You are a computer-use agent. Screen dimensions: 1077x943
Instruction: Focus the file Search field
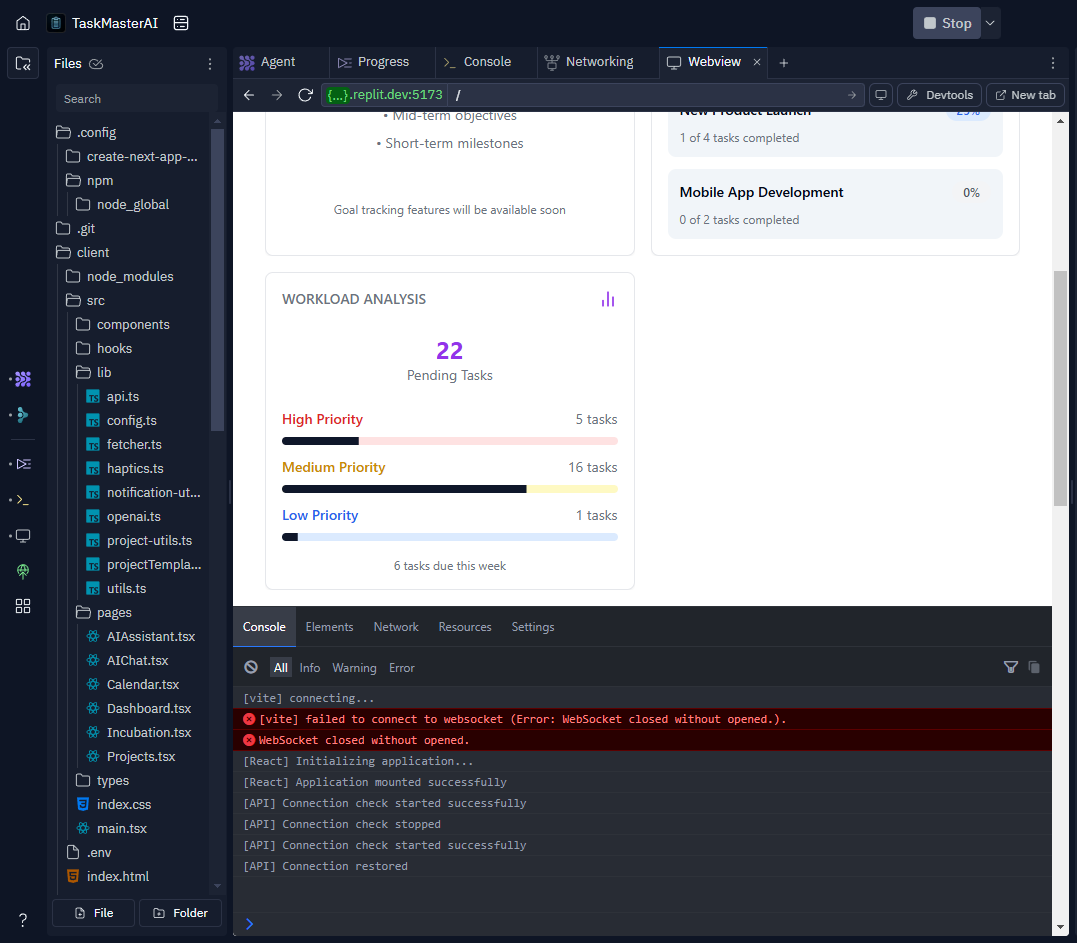click(137, 99)
